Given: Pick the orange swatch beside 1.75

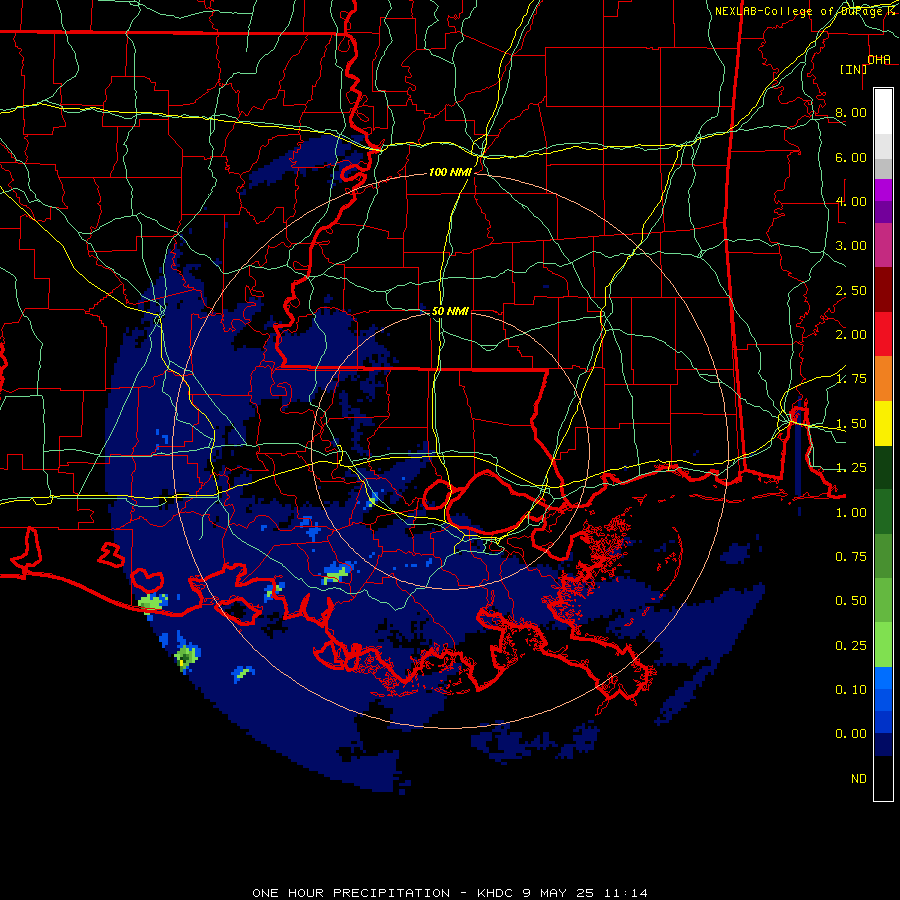Looking at the screenshot, I should (883, 379).
